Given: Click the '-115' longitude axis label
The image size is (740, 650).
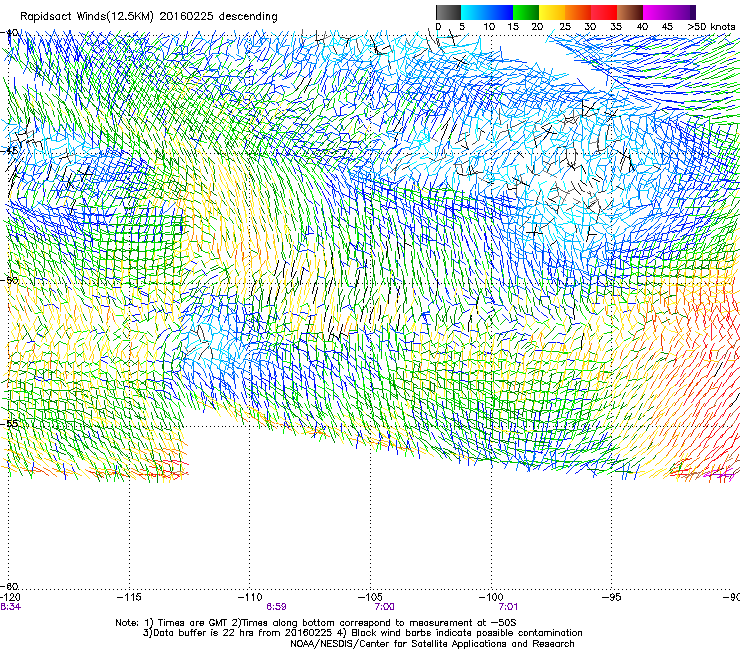Looking at the screenshot, I should point(129,598).
